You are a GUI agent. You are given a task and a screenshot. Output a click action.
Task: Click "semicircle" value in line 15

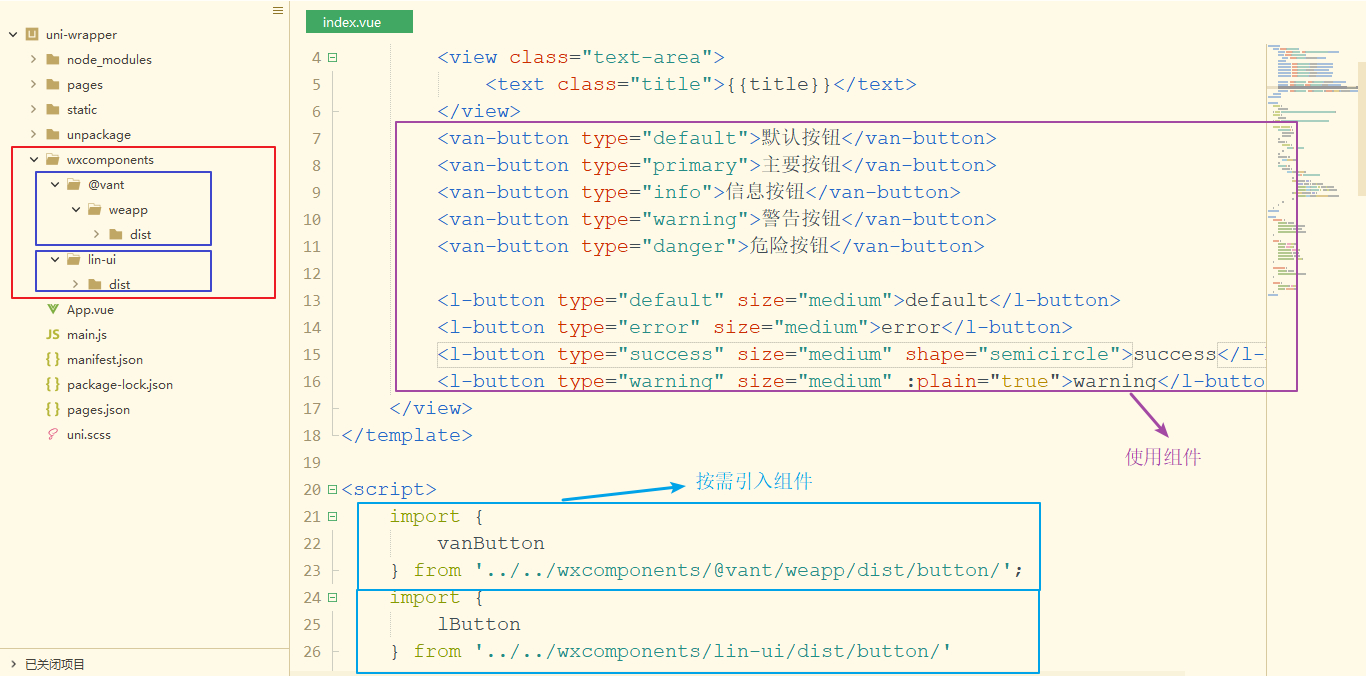tap(1055, 355)
